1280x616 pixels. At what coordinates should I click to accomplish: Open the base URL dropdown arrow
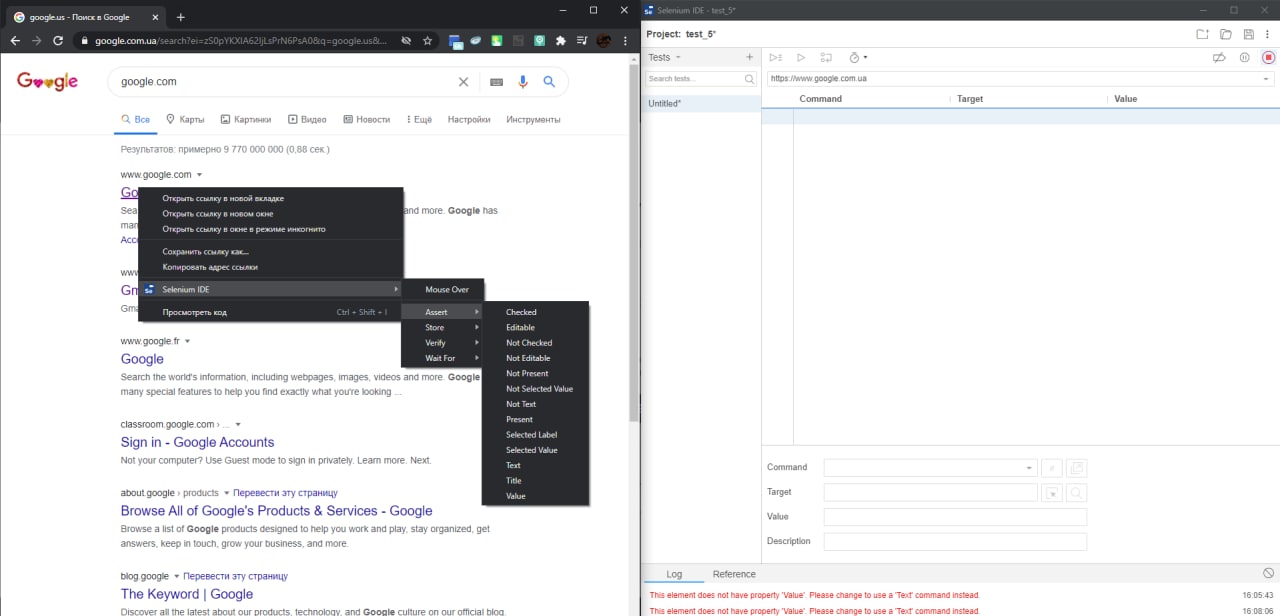[x=1266, y=78]
